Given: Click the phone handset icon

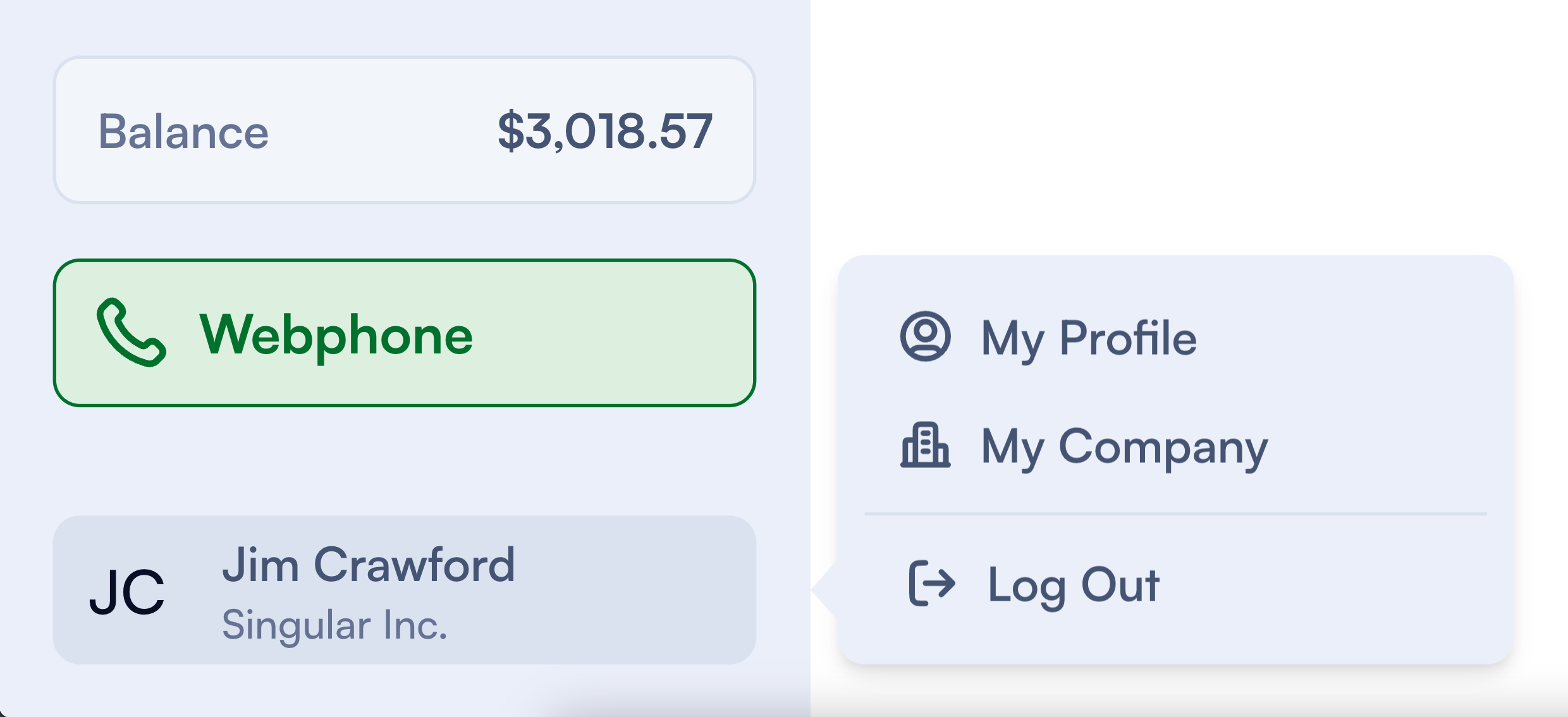Looking at the screenshot, I should [x=131, y=333].
